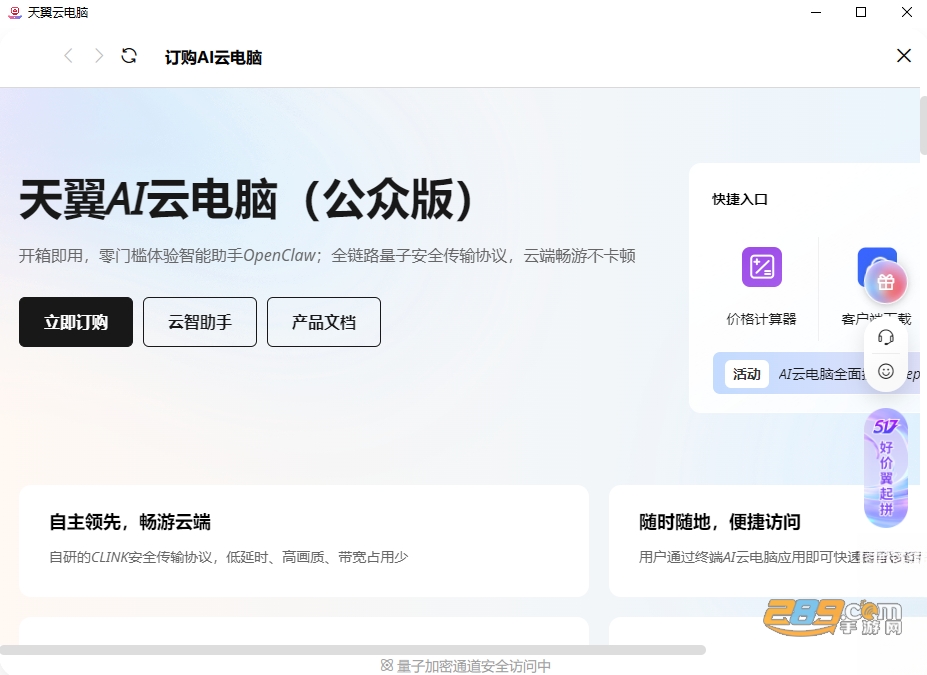This screenshot has width=927, height=675.
Task: Open the AI云电脑 activity announcement link
Action: point(822,374)
